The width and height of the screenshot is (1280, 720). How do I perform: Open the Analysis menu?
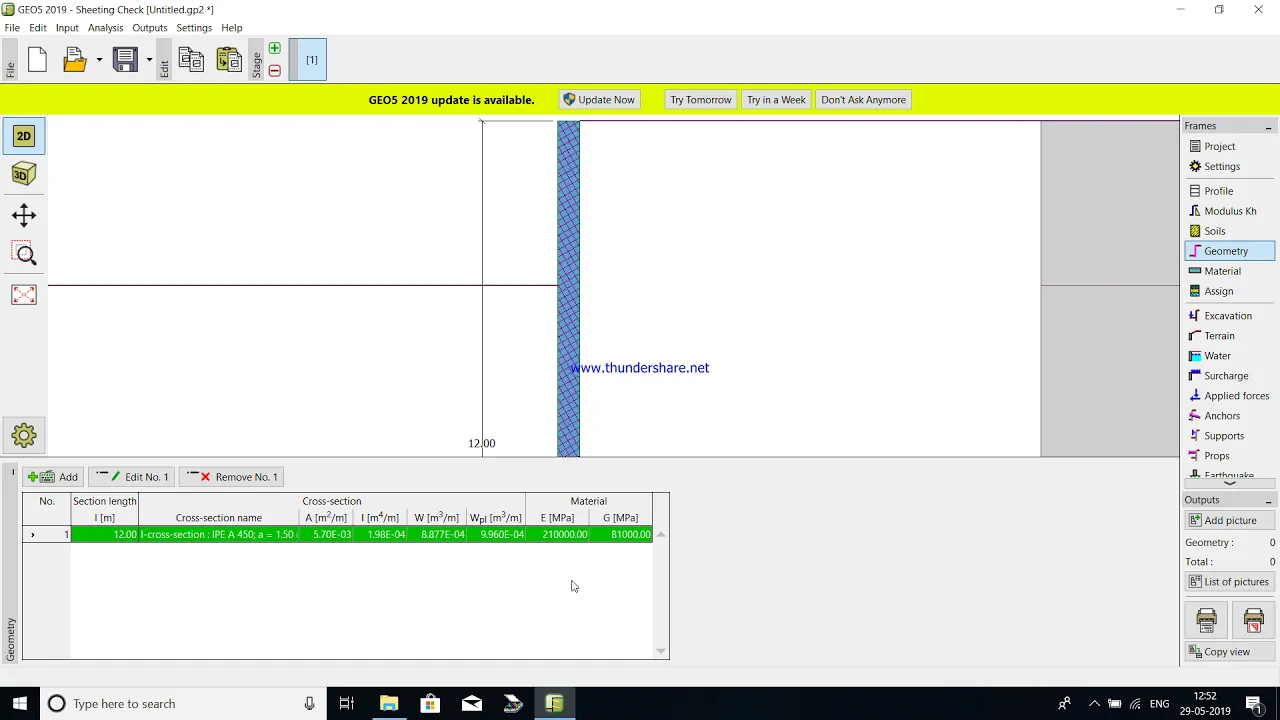tap(105, 28)
